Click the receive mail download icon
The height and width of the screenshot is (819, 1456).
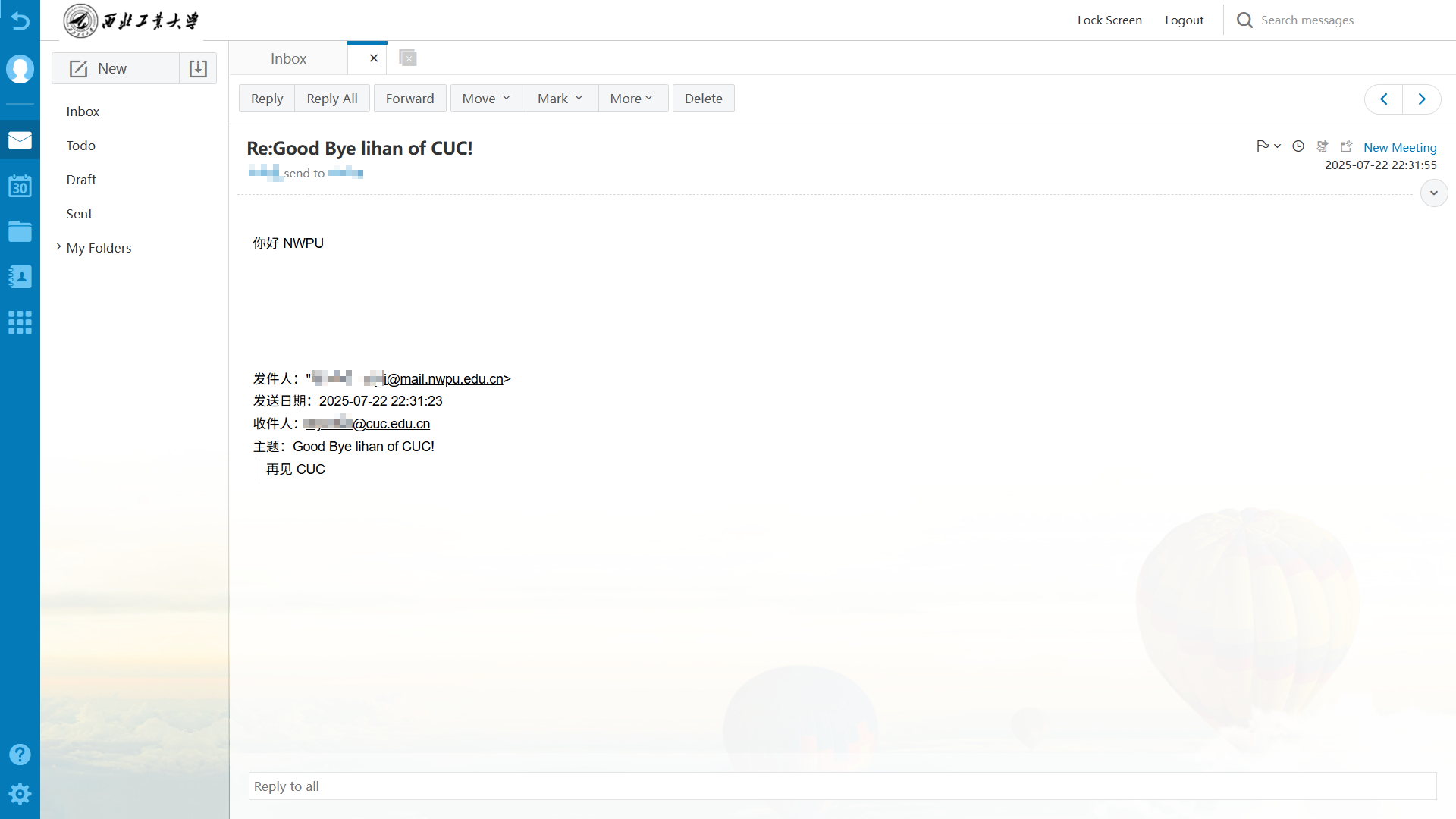tap(198, 68)
